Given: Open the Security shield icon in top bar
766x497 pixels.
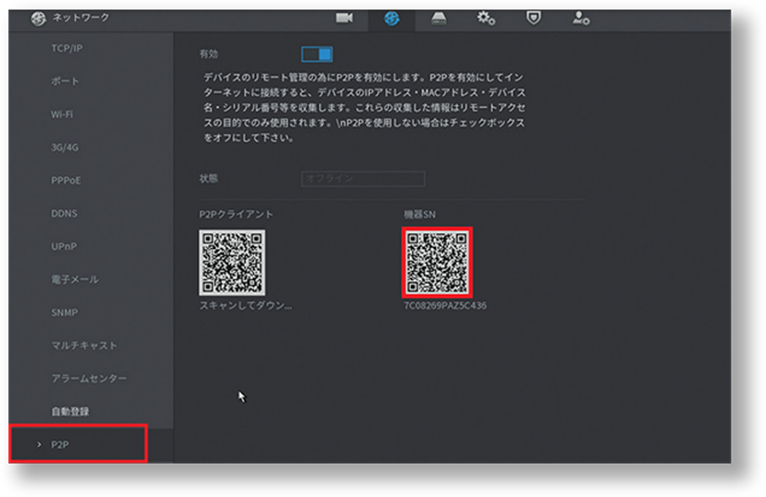Looking at the screenshot, I should coord(533,19).
